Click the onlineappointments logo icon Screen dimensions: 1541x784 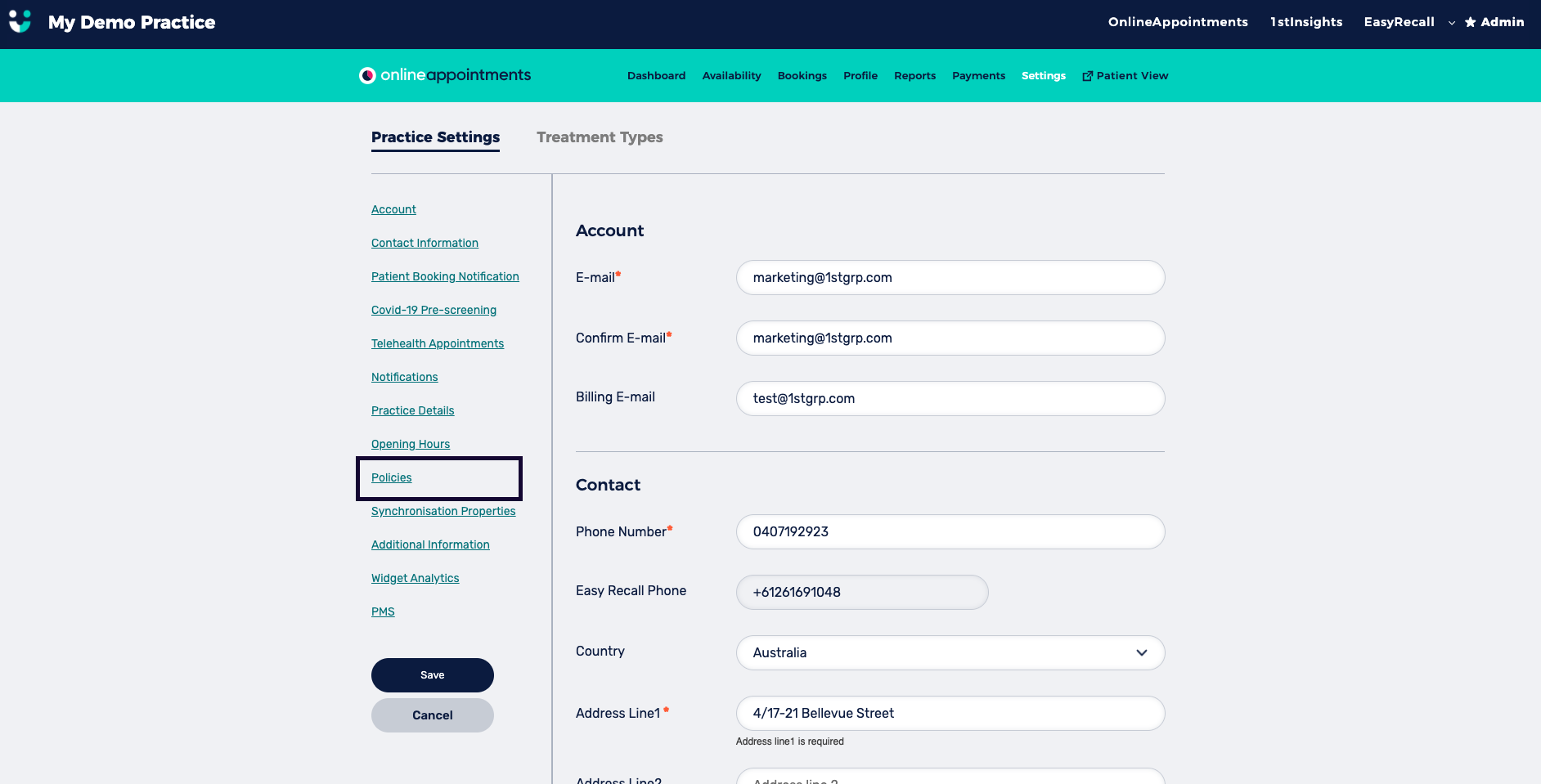(x=367, y=75)
